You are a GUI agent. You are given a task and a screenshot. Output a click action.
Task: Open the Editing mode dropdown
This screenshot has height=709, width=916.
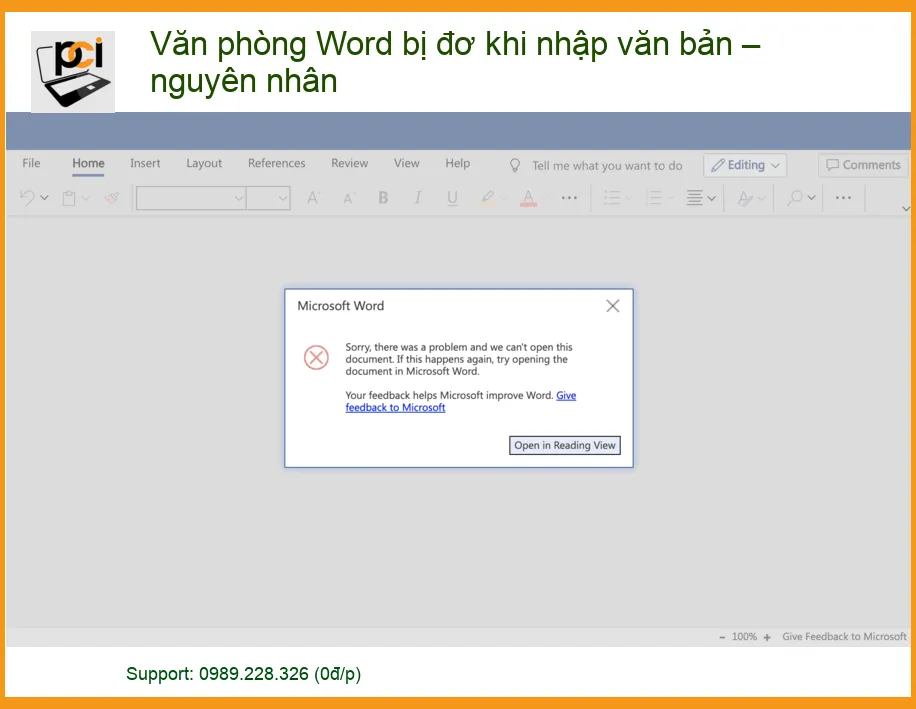(745, 165)
